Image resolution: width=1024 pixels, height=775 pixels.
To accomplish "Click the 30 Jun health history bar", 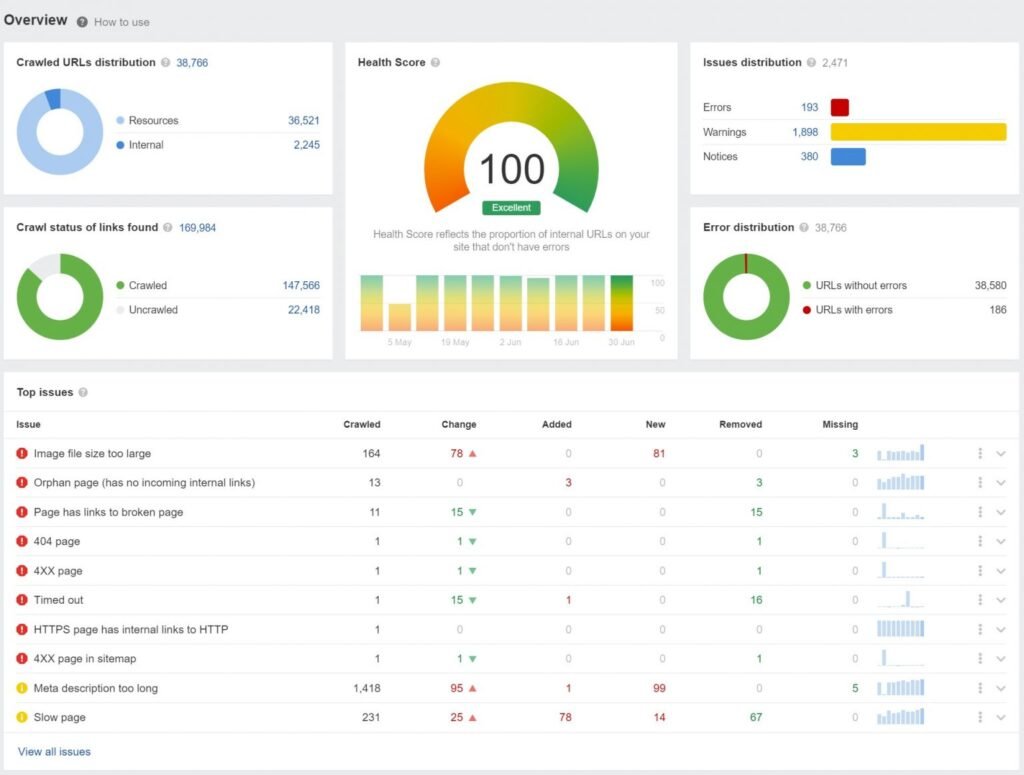I will [x=622, y=303].
